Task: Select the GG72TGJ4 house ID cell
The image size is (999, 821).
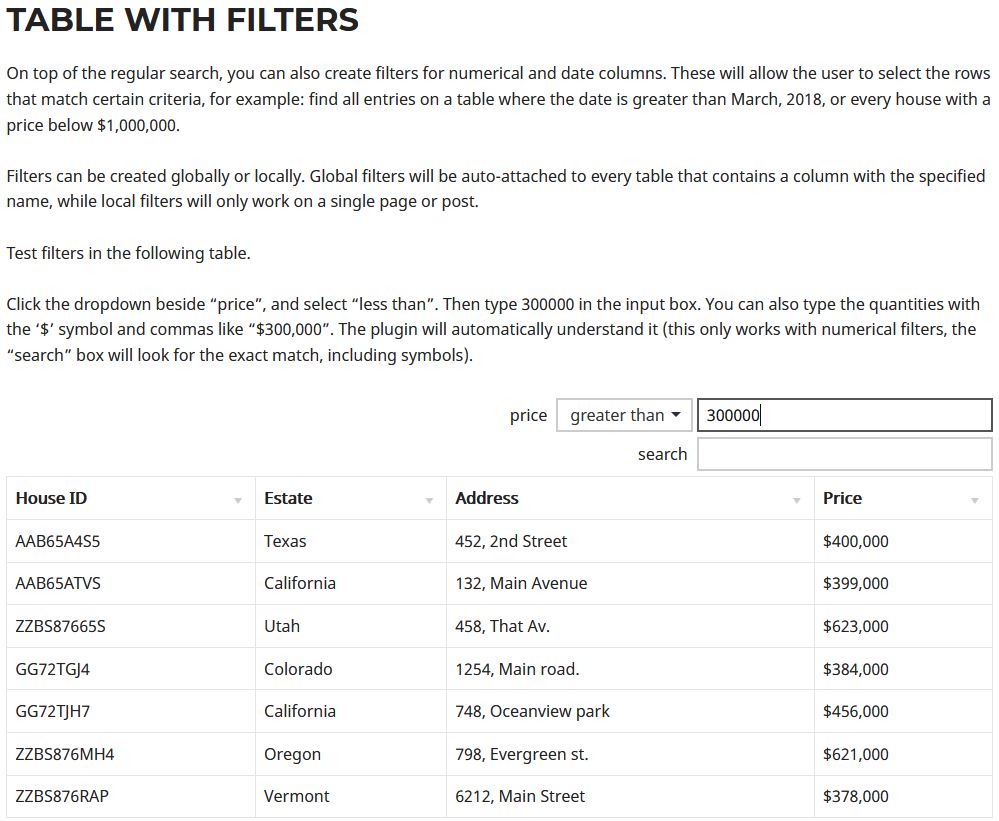Action: (53, 669)
